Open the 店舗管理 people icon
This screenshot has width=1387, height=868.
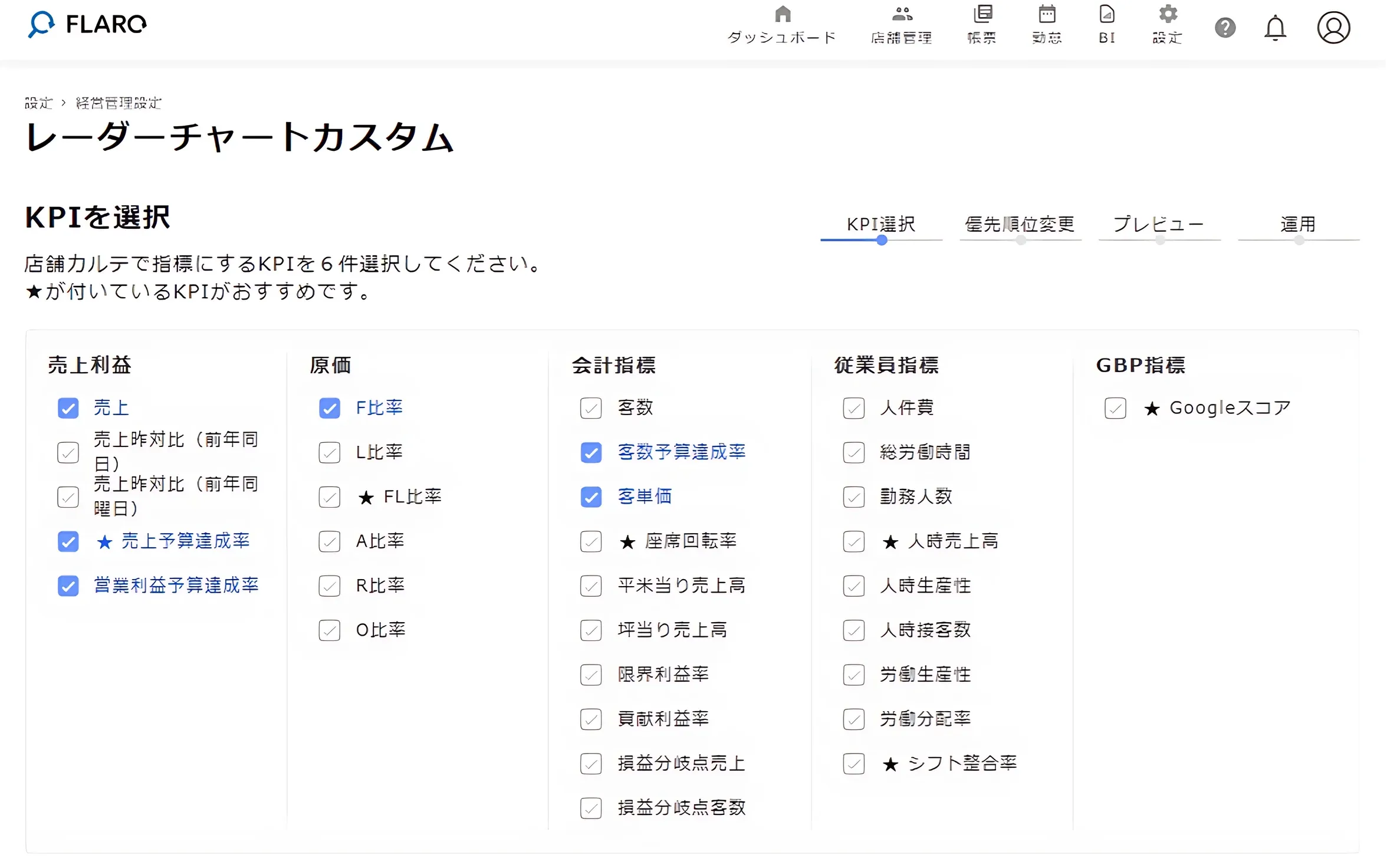coord(902,14)
